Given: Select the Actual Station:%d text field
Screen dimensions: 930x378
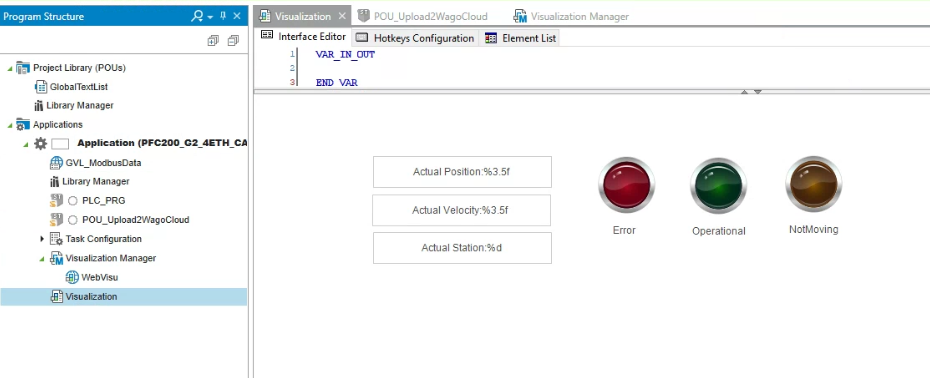Looking at the screenshot, I should pos(462,248).
